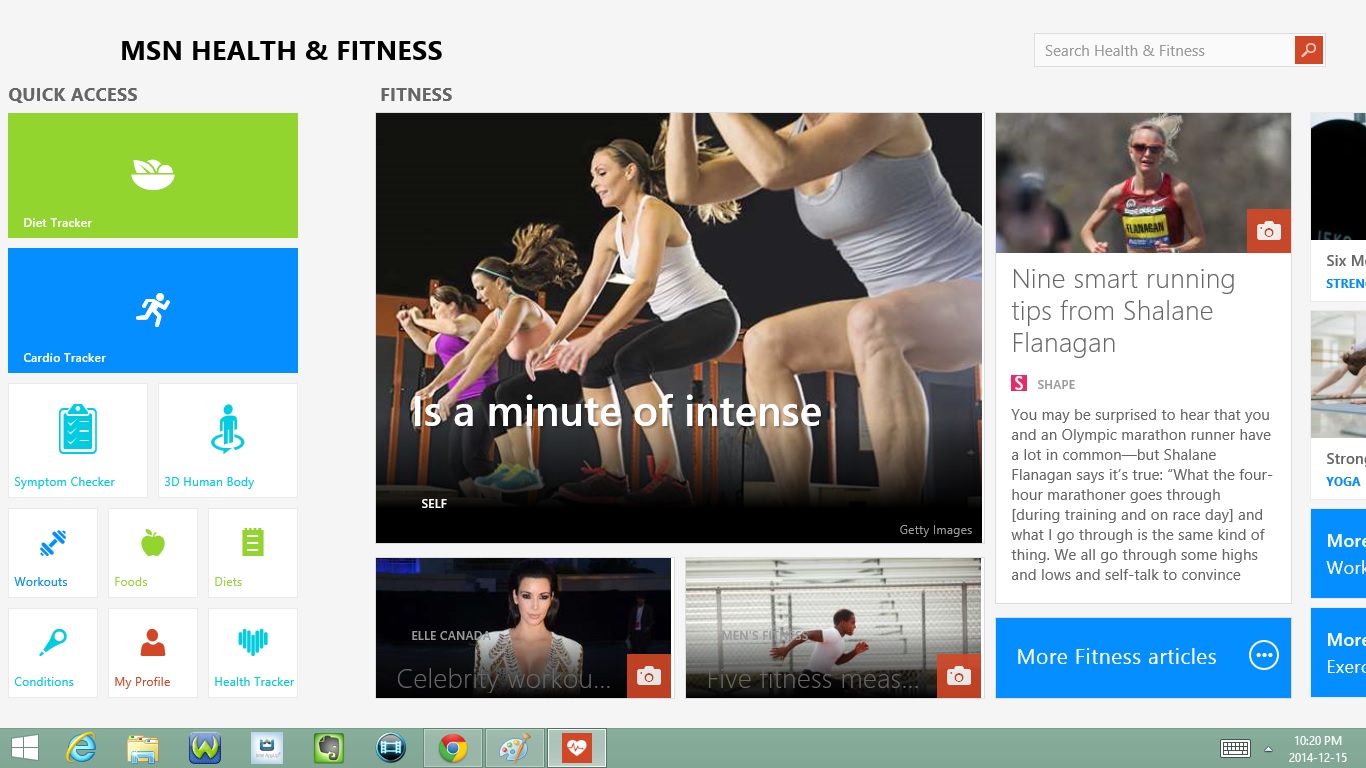Launch the Symptom Checker
The width and height of the screenshot is (1366, 768).
coord(78,440)
